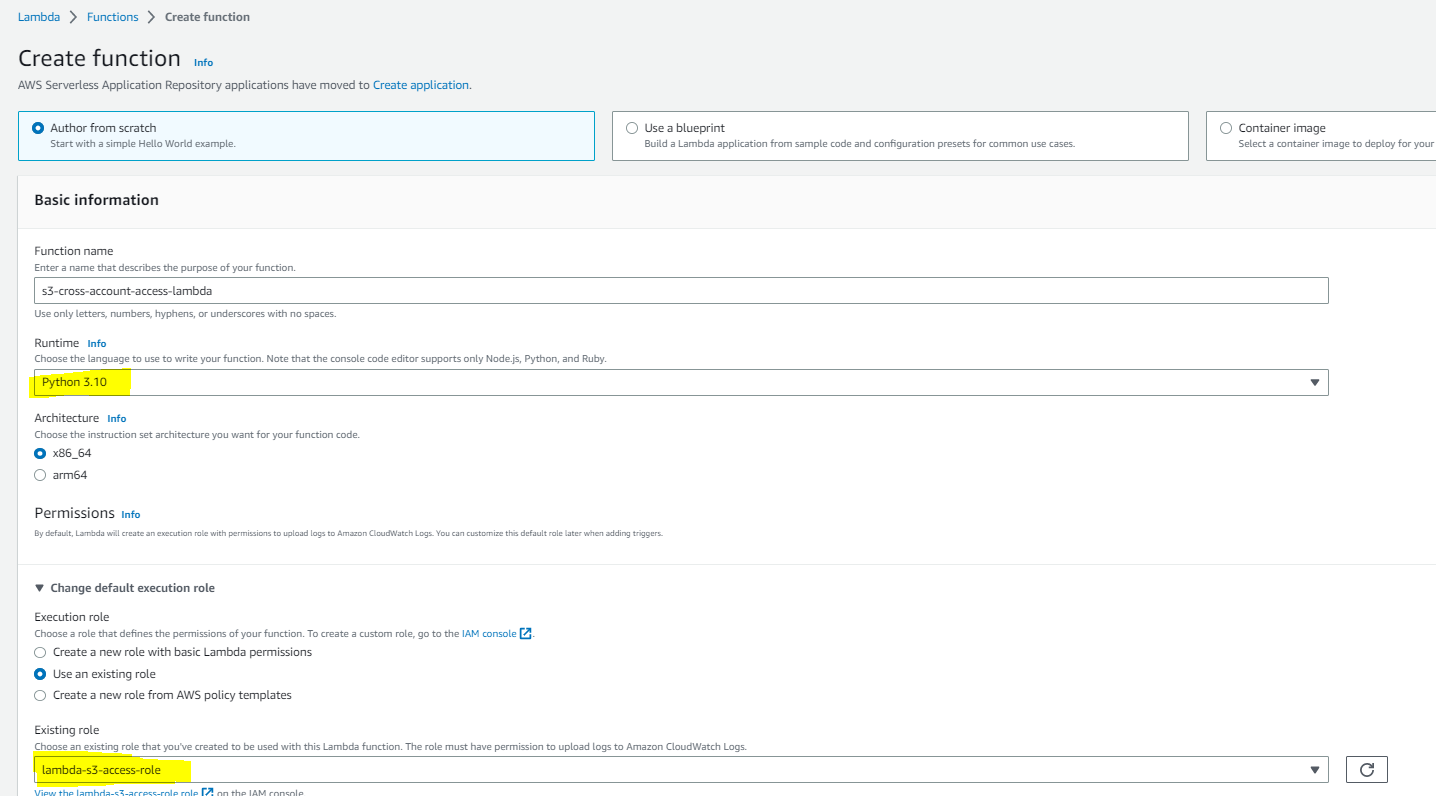Screen dimensions: 1436x796
Task: Open the Runtime dropdown showing Python 3.10
Action: click(680, 382)
